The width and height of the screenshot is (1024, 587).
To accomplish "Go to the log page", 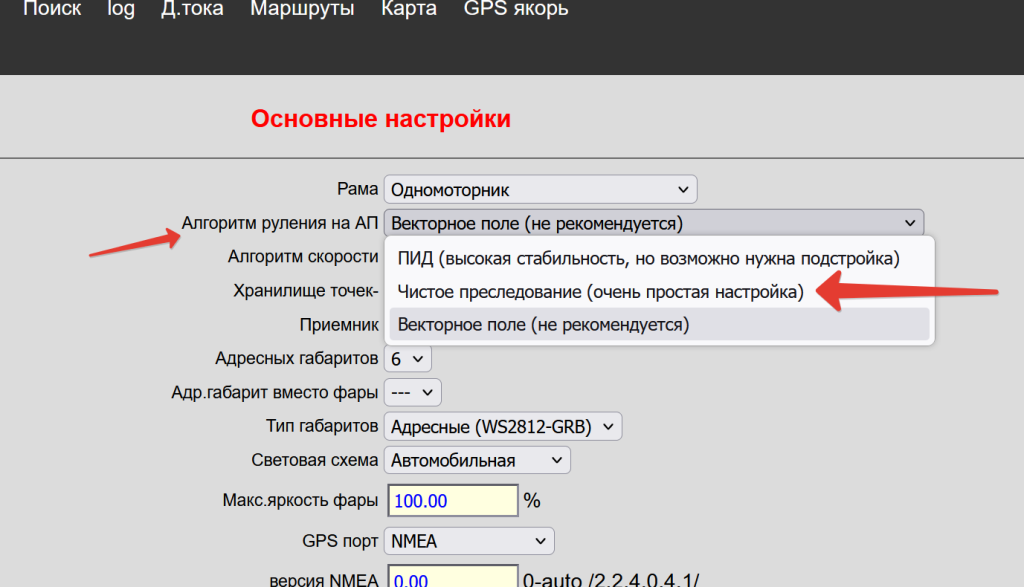I will coord(120,10).
